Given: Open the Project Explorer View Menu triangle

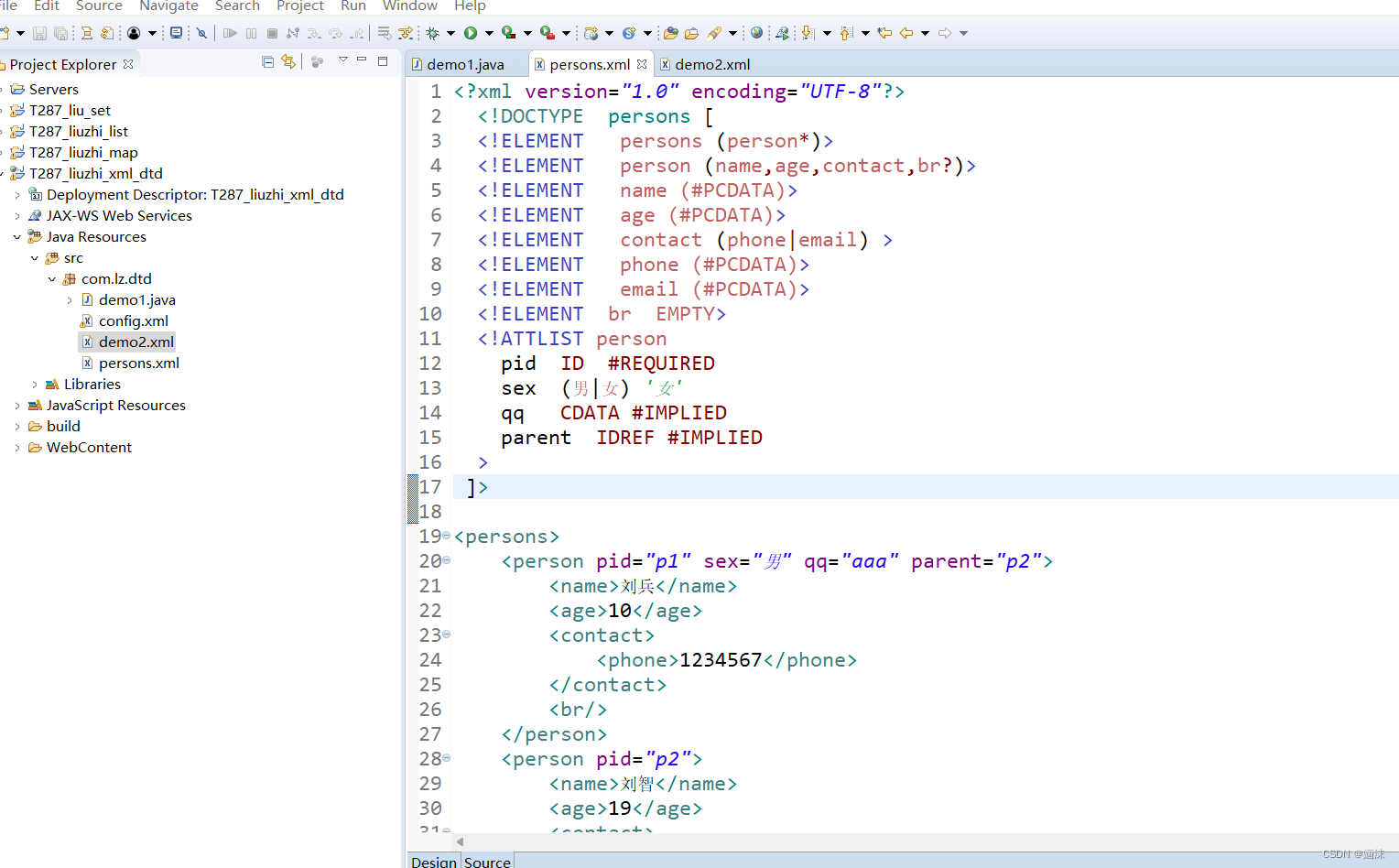Looking at the screenshot, I should tap(343, 60).
